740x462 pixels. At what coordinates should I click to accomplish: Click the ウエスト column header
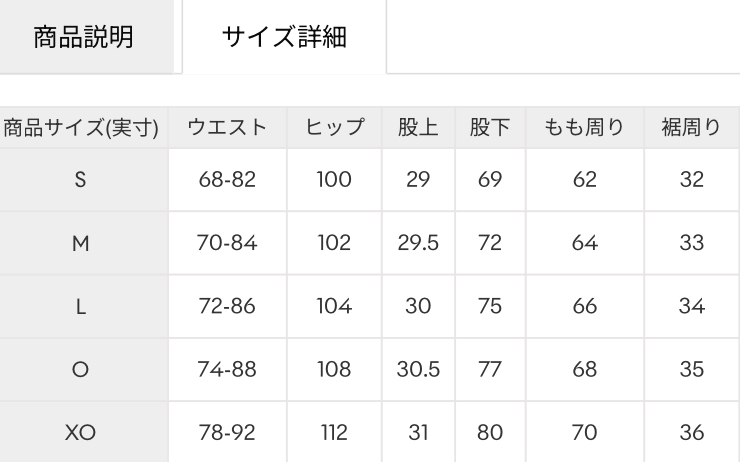228,128
